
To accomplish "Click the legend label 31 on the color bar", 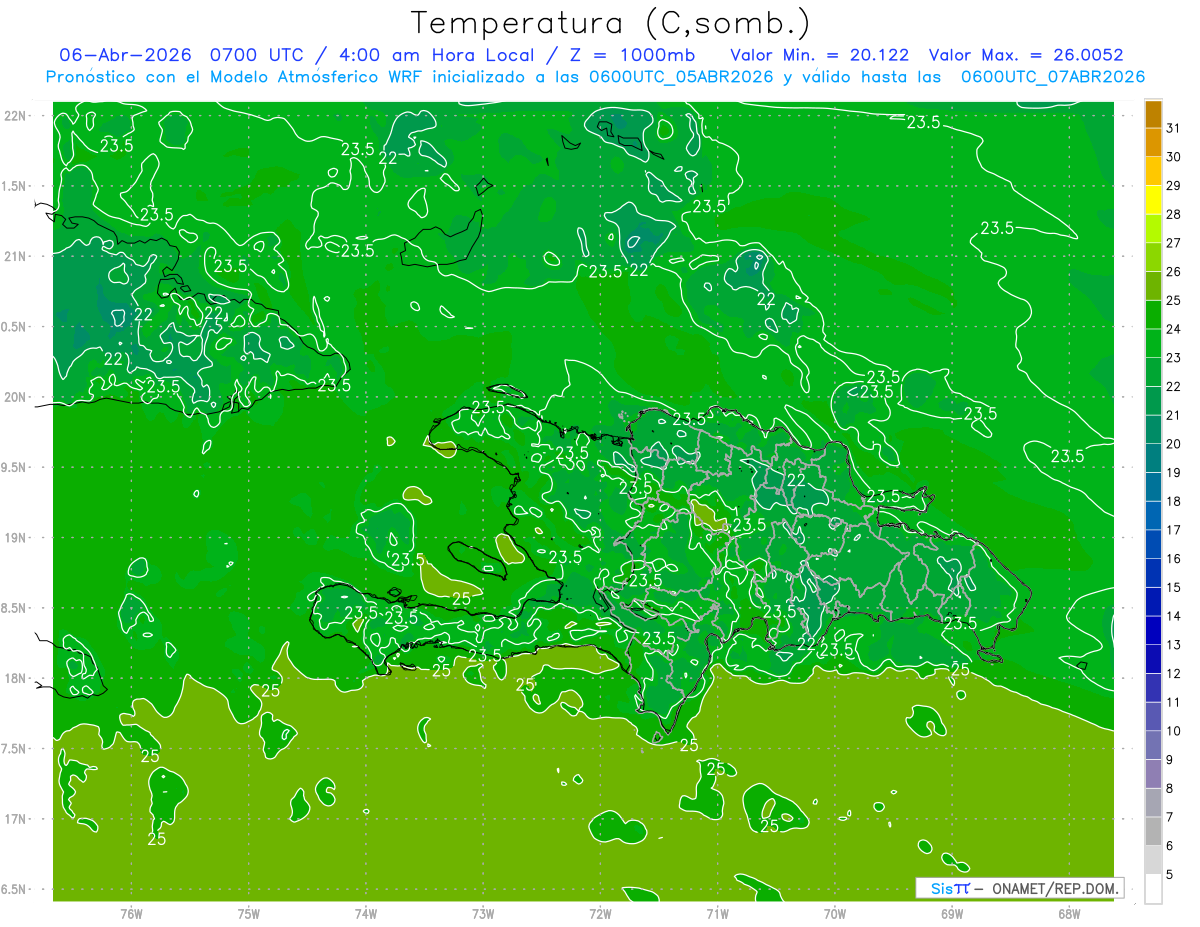I will click(1174, 128).
